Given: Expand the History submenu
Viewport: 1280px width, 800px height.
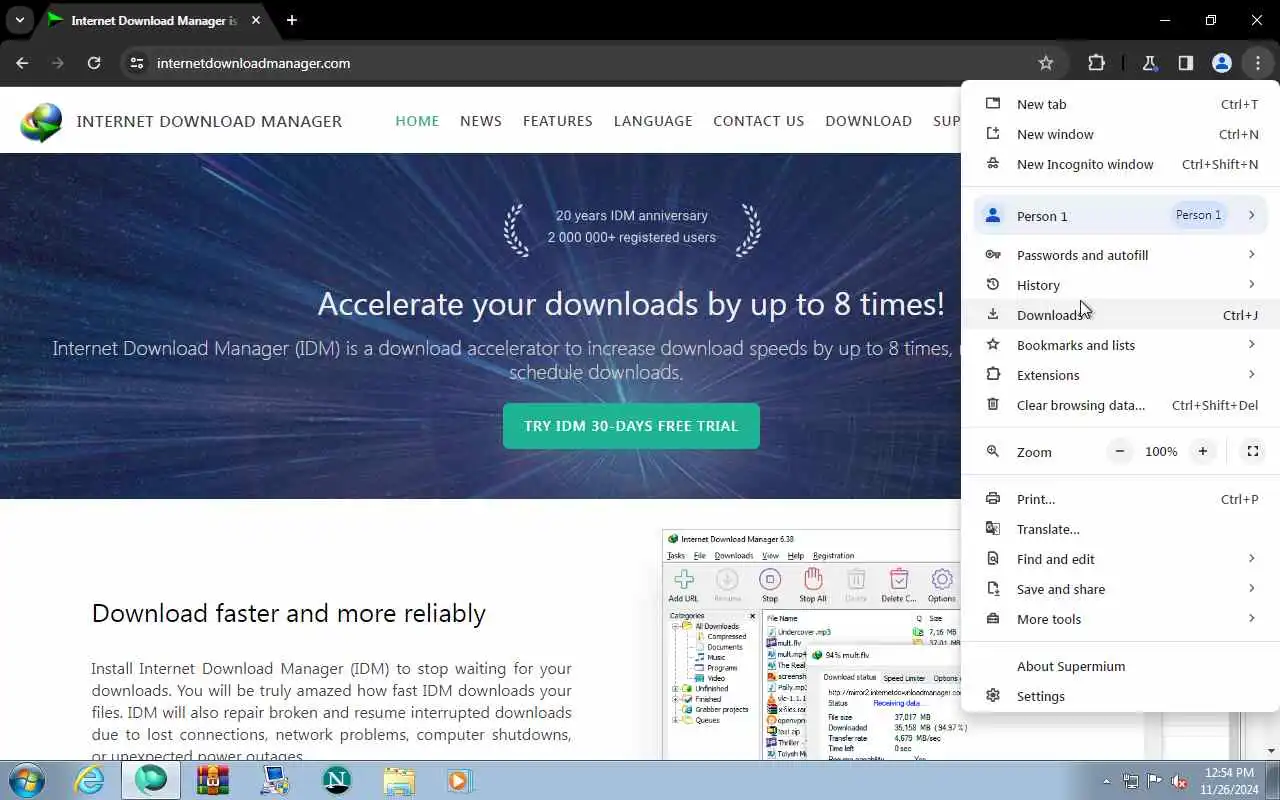Looking at the screenshot, I should click(x=1120, y=285).
